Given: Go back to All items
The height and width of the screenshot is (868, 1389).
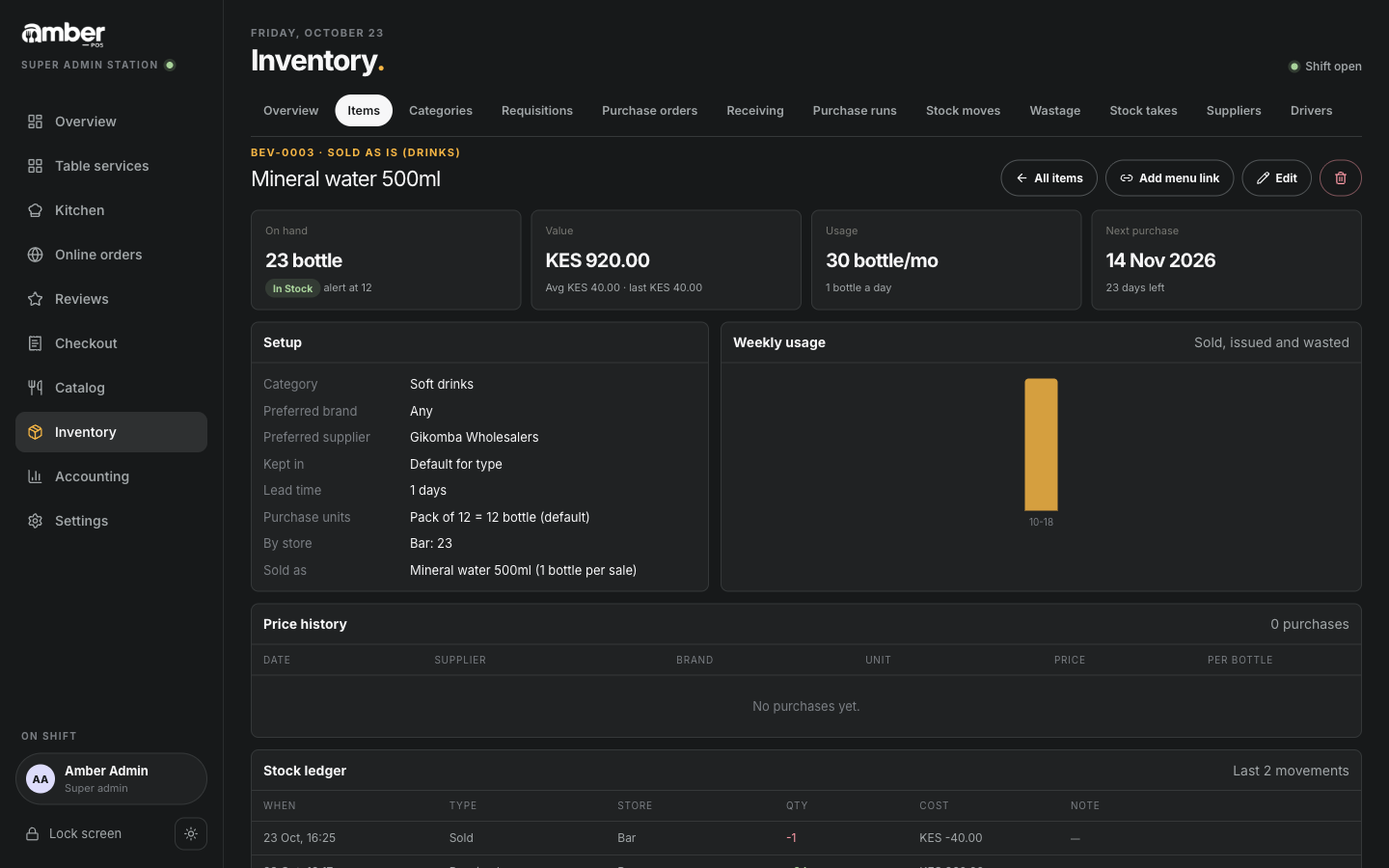Looking at the screenshot, I should tap(1049, 177).
